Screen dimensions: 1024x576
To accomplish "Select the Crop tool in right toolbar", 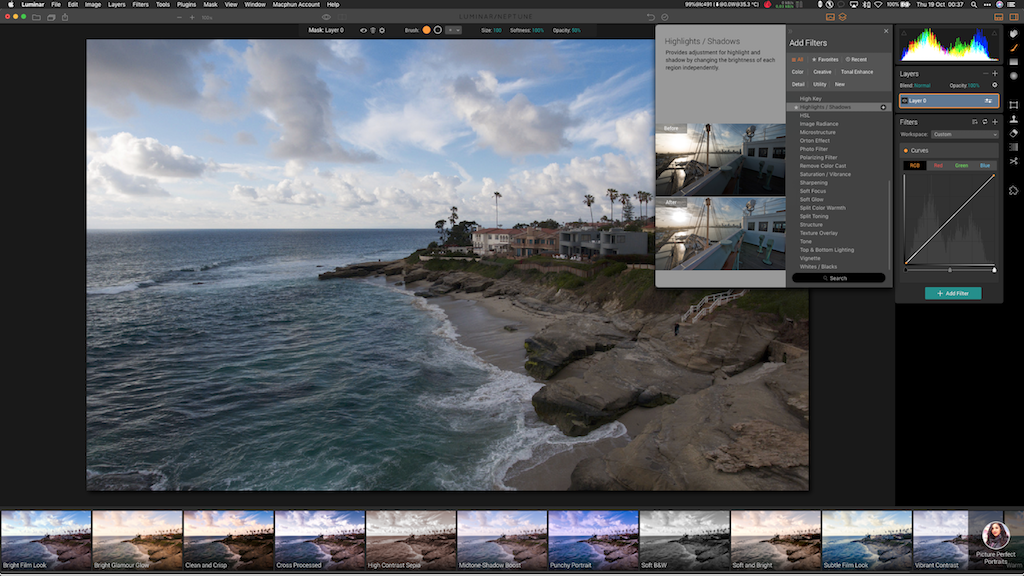I will pos(1013,105).
